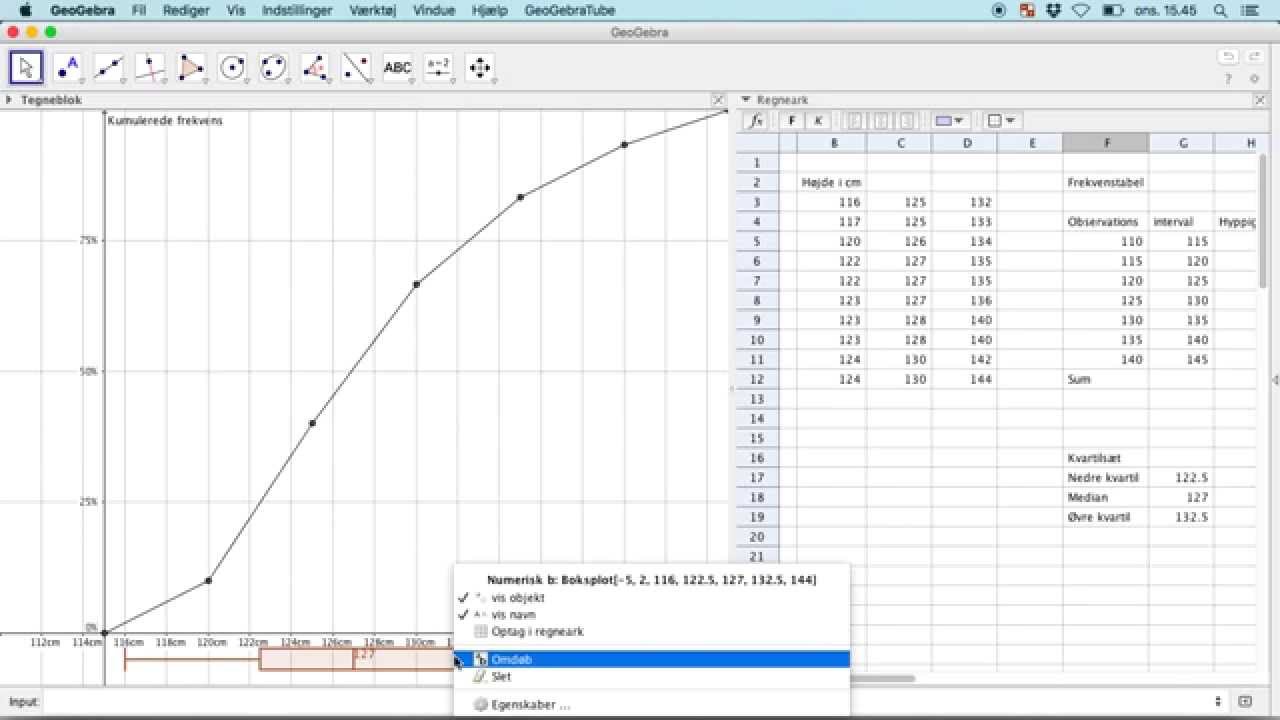Image resolution: width=1280 pixels, height=720 pixels.
Task: Open the settings gear icon under Redo
Action: point(1254,79)
